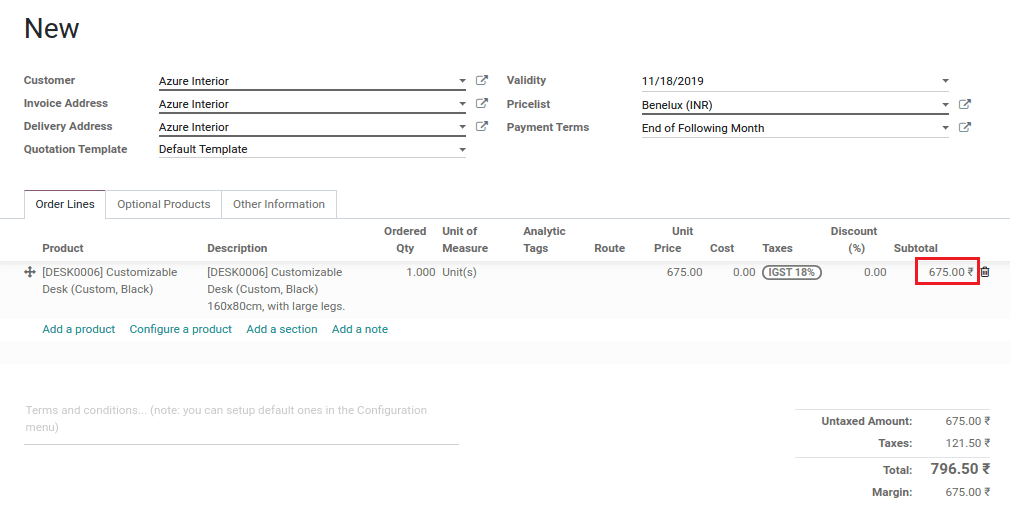Image resolution: width=1010 pixels, height=514 pixels.
Task: Click the Taxes column header
Action: (x=777, y=248)
